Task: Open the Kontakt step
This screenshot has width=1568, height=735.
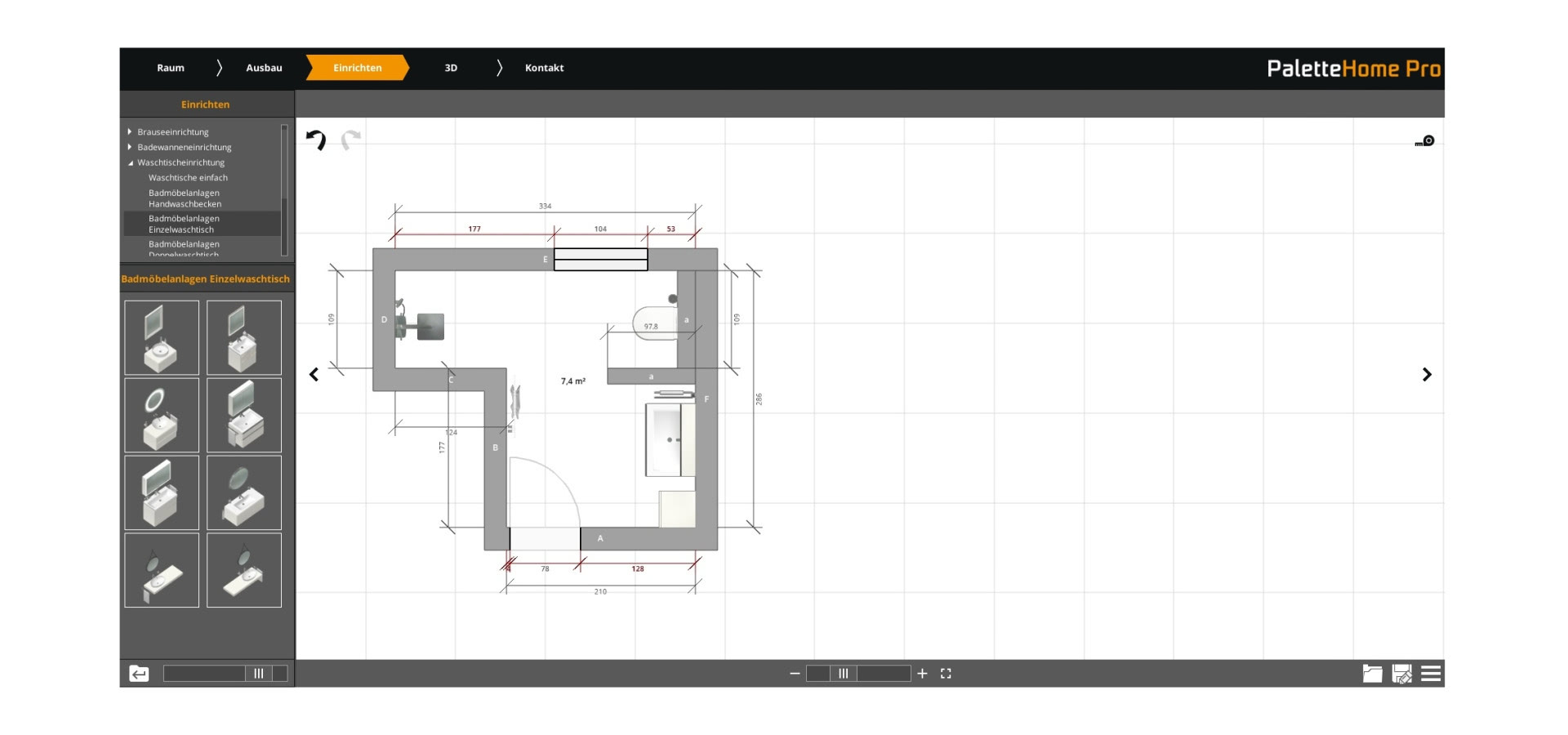Action: pyautogui.click(x=544, y=68)
